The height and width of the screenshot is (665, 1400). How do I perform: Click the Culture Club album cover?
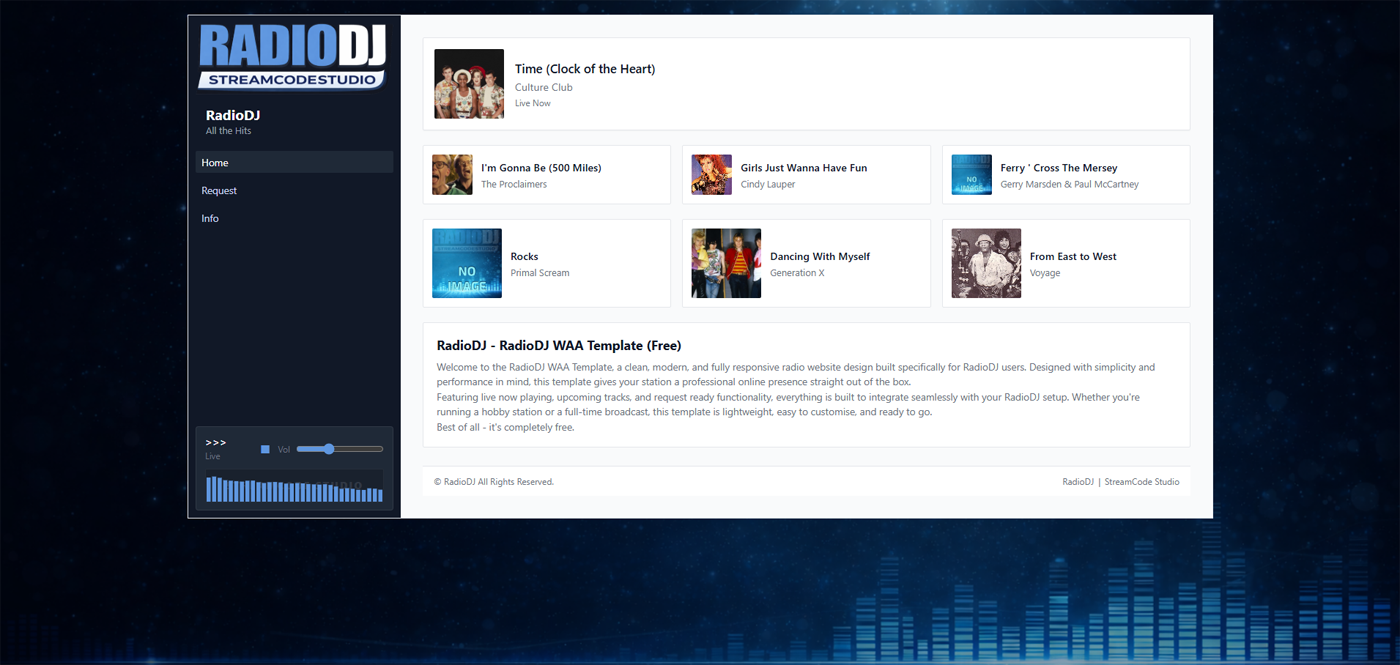coord(469,84)
